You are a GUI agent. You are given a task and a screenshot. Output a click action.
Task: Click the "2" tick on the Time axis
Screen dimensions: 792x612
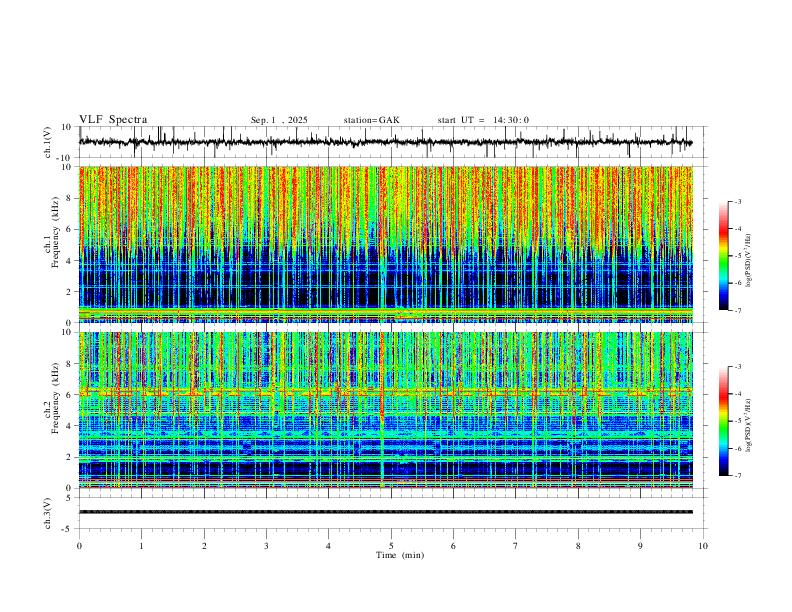[204, 546]
